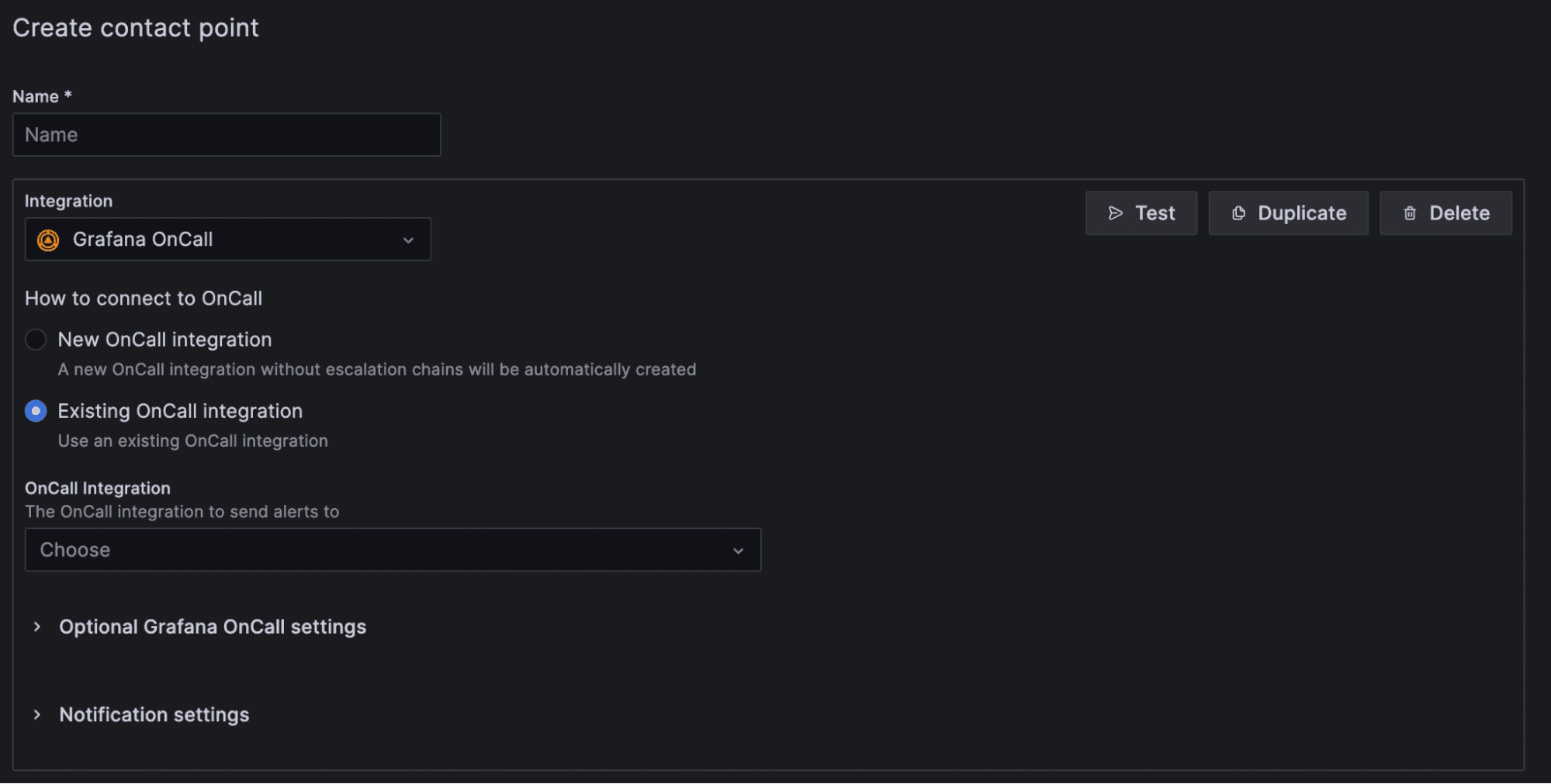Screen dimensions: 1551x784
Task: Click the Test button
Action: 1141,212
